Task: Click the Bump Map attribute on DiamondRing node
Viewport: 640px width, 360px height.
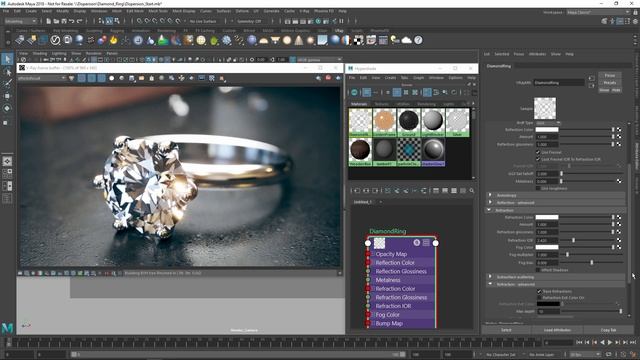Action: tap(389, 323)
